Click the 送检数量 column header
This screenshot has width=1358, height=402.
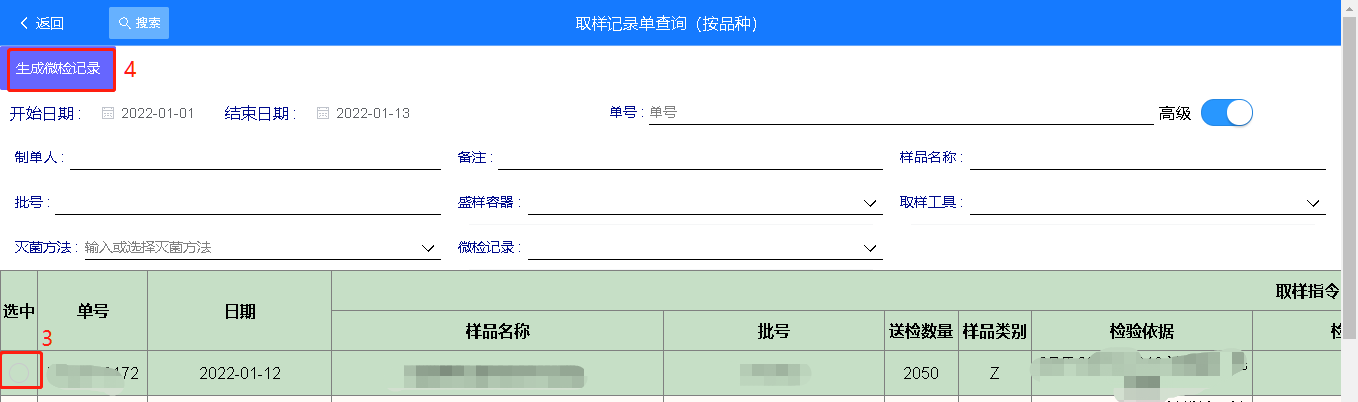(x=920, y=331)
